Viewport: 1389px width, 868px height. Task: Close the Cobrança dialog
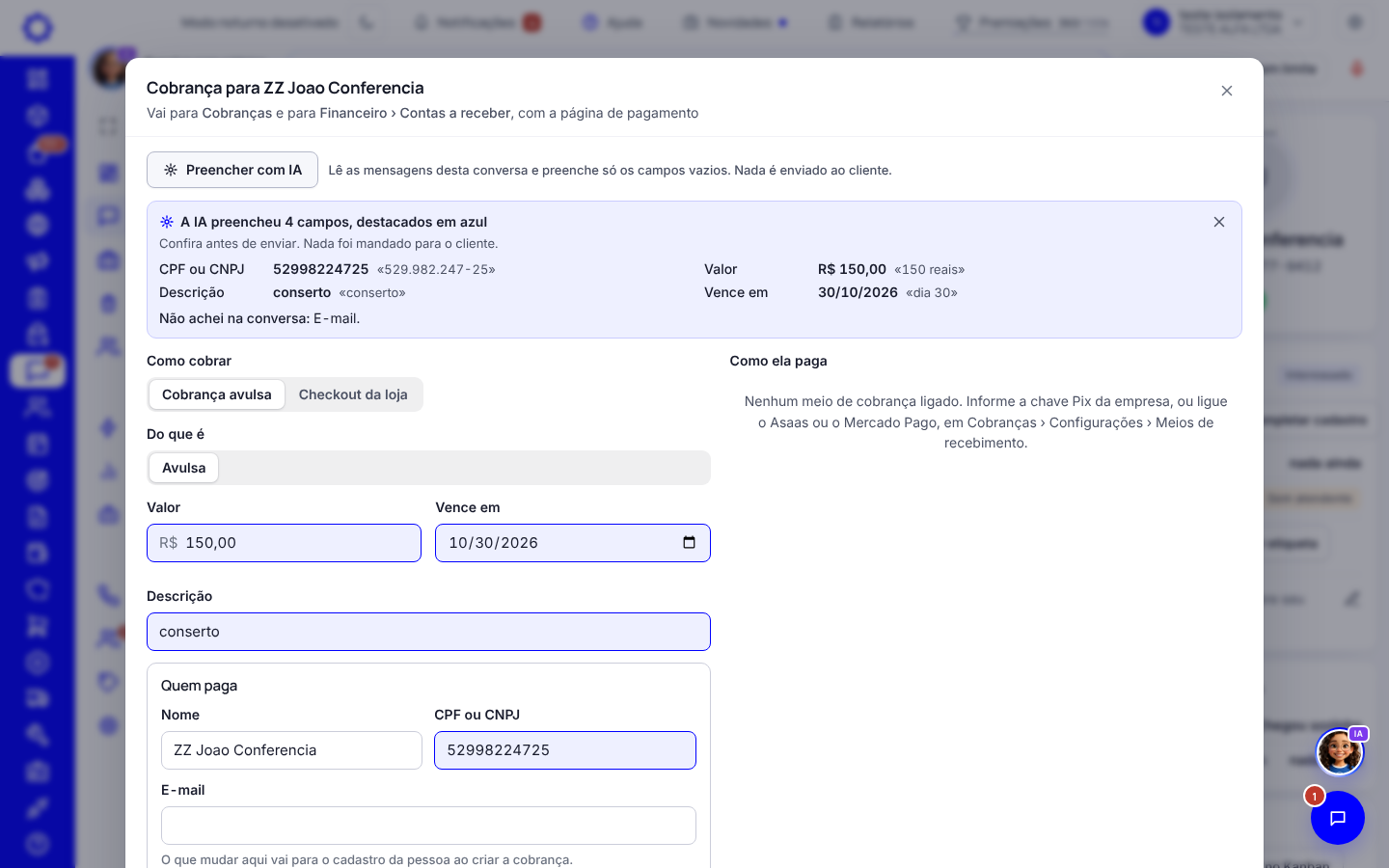[1227, 91]
